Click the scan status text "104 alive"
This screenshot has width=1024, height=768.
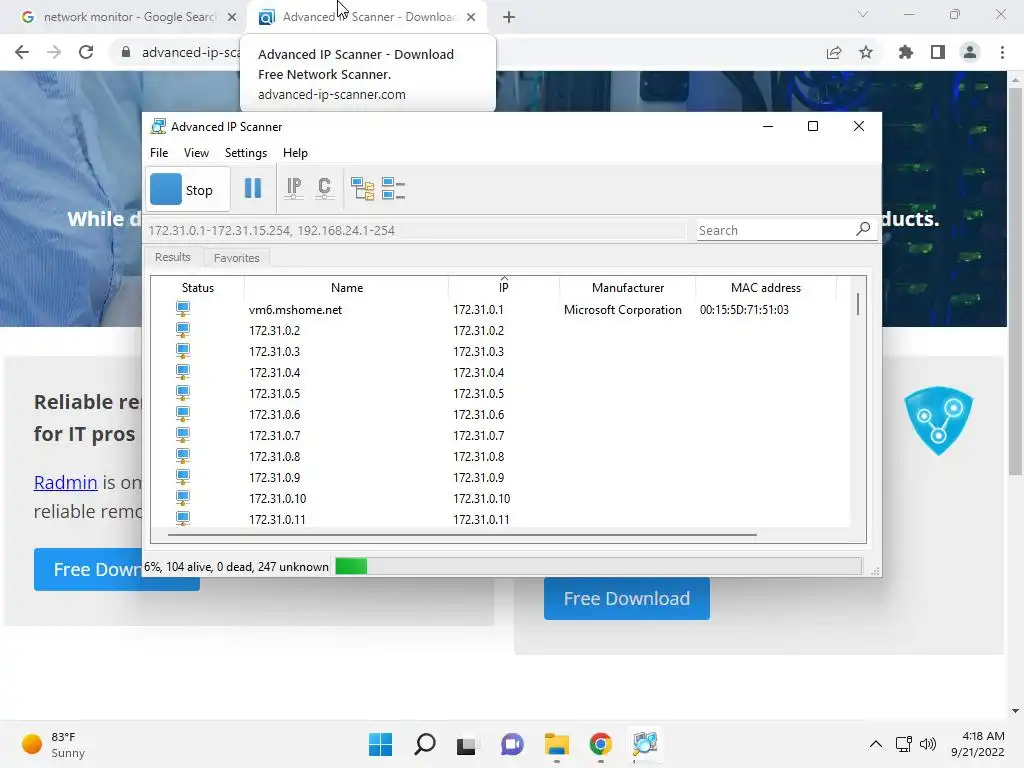click(188, 567)
